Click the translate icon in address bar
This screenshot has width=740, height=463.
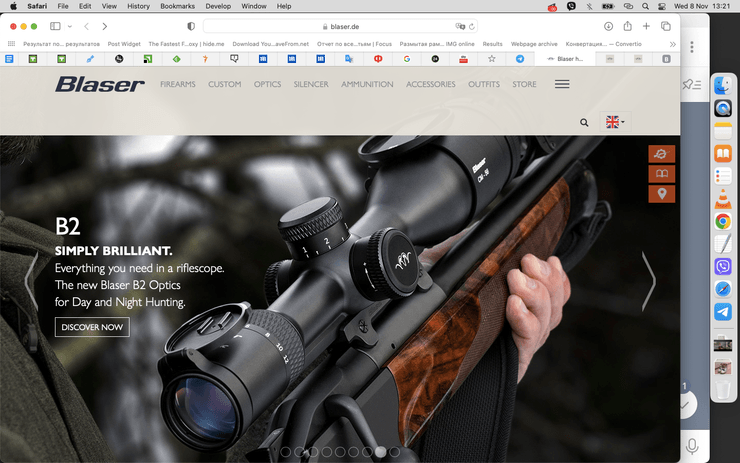click(x=460, y=26)
